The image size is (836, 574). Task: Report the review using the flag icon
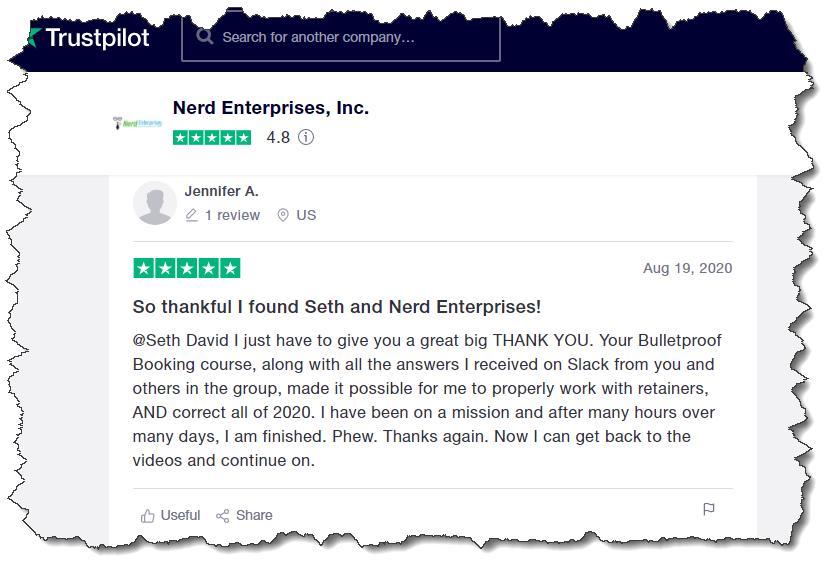pos(709,510)
